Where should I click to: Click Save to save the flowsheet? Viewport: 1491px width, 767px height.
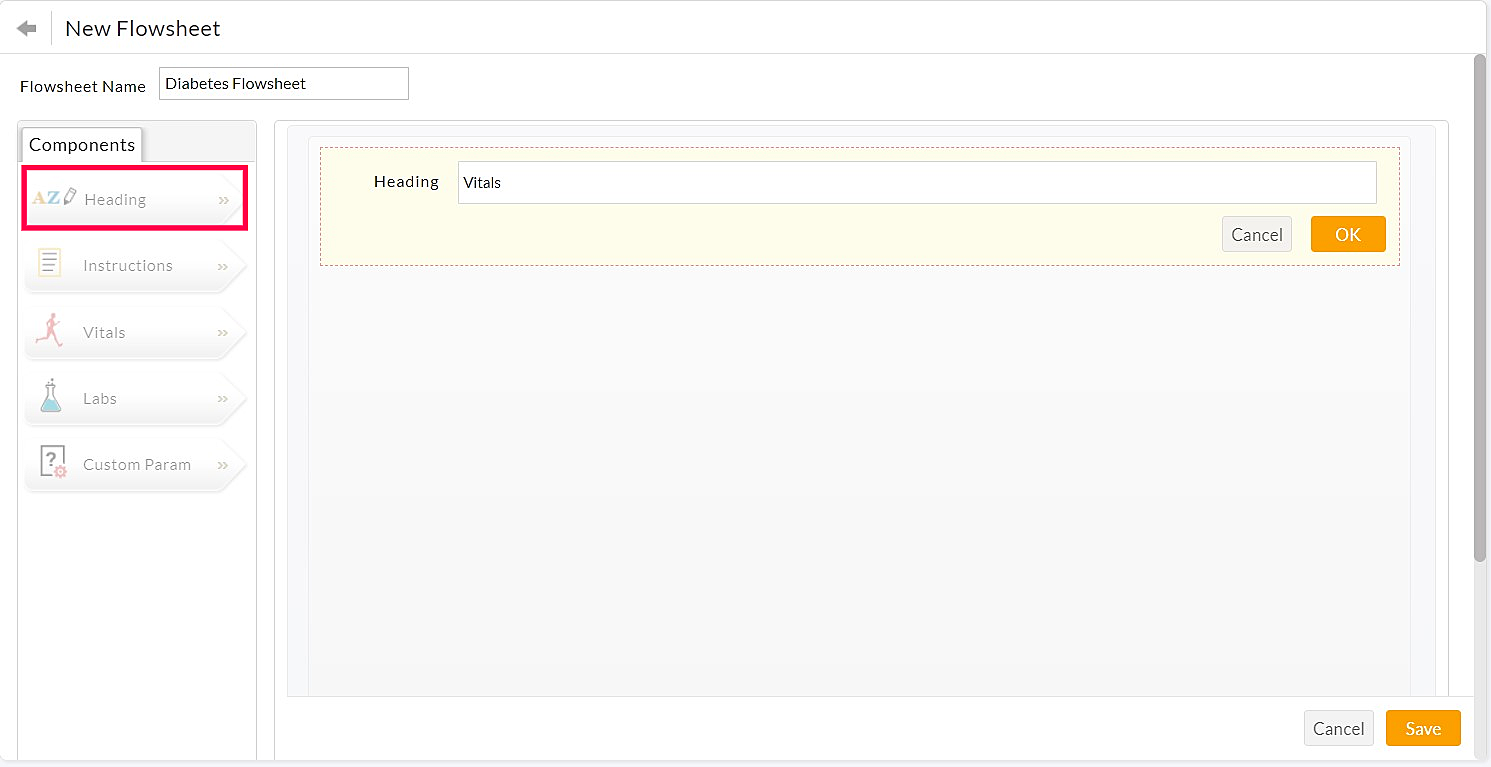coord(1423,728)
